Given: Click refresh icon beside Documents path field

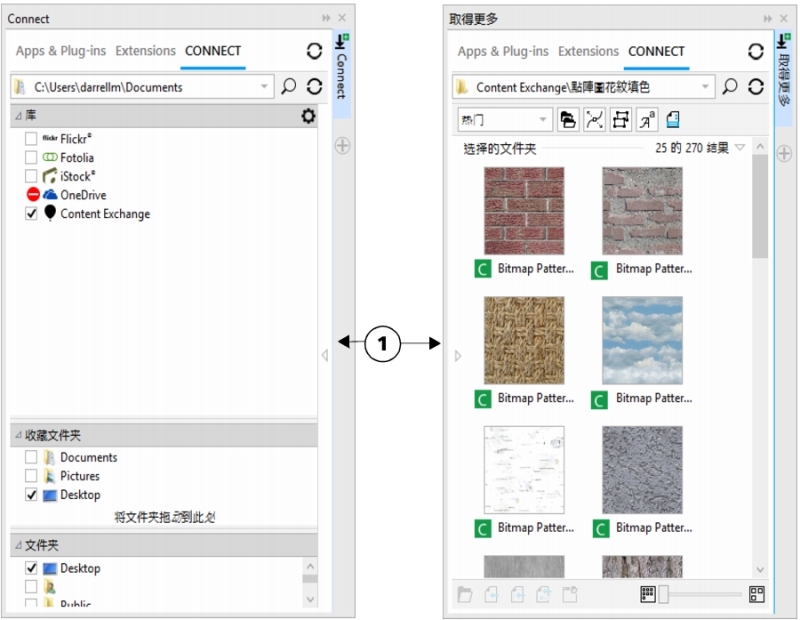Looking at the screenshot, I should 314,87.
